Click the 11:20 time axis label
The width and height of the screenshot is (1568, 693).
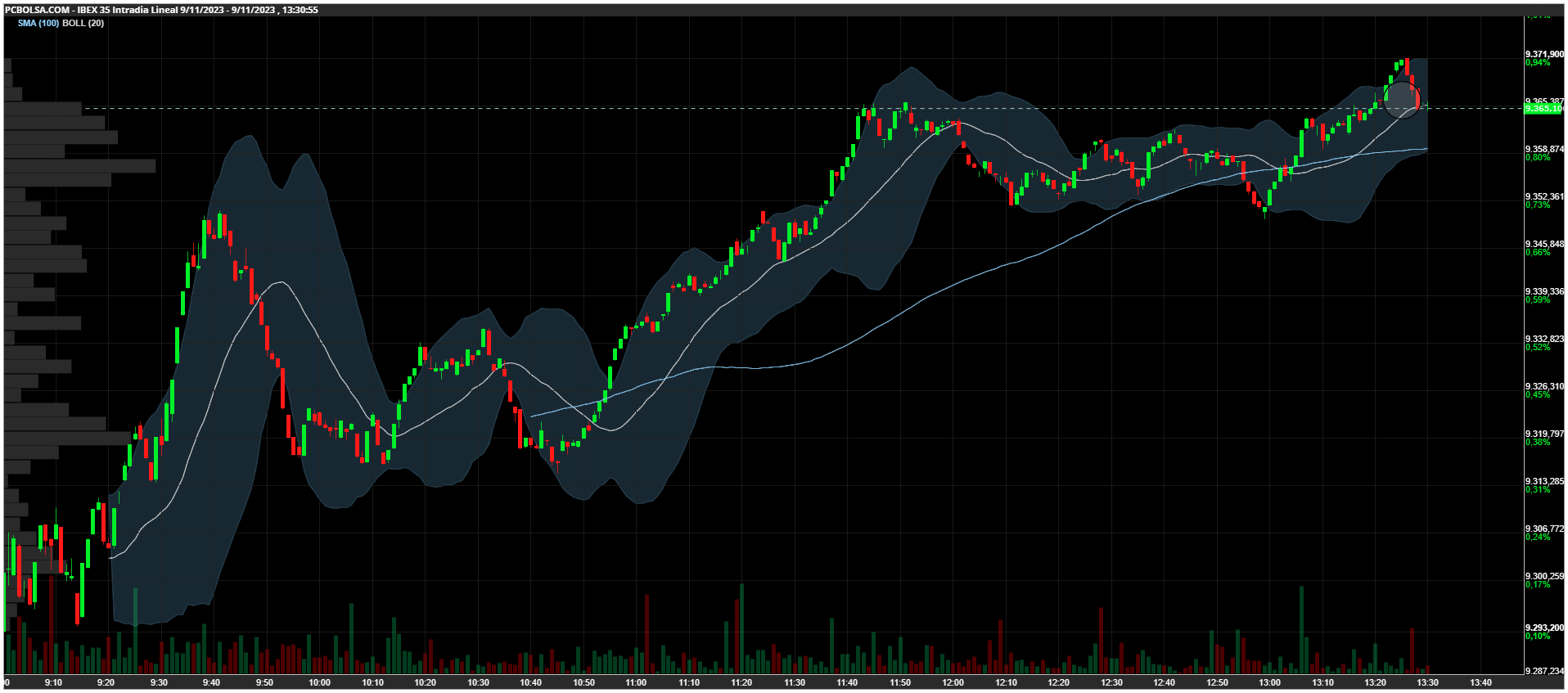coord(741,682)
